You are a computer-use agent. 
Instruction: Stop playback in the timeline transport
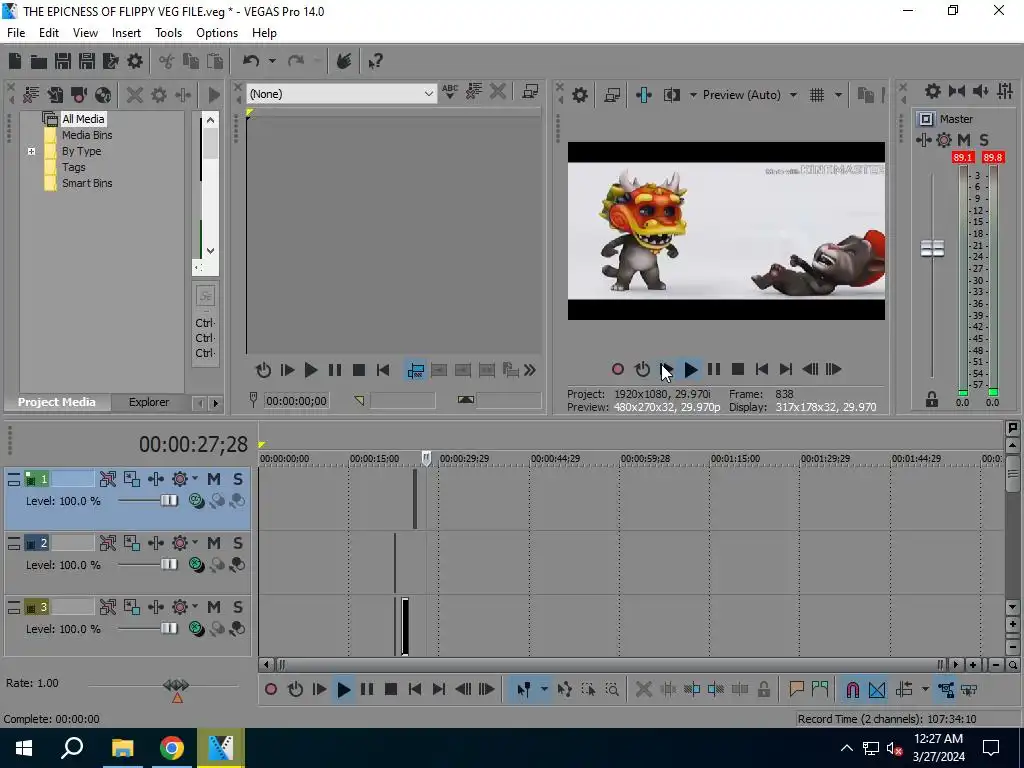(x=391, y=690)
